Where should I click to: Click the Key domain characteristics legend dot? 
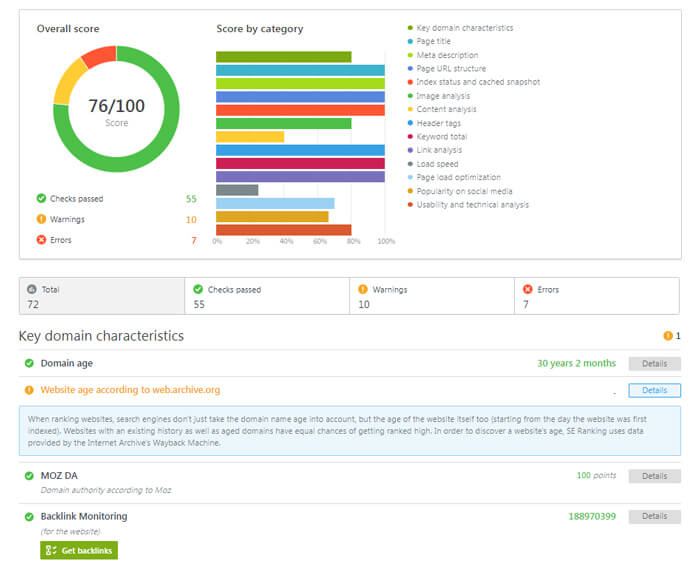[410, 28]
